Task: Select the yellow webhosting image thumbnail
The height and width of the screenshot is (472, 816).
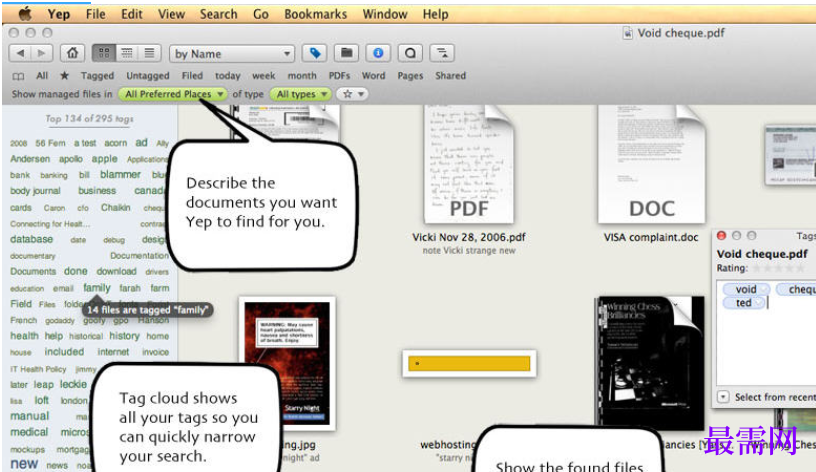Action: 469,363
